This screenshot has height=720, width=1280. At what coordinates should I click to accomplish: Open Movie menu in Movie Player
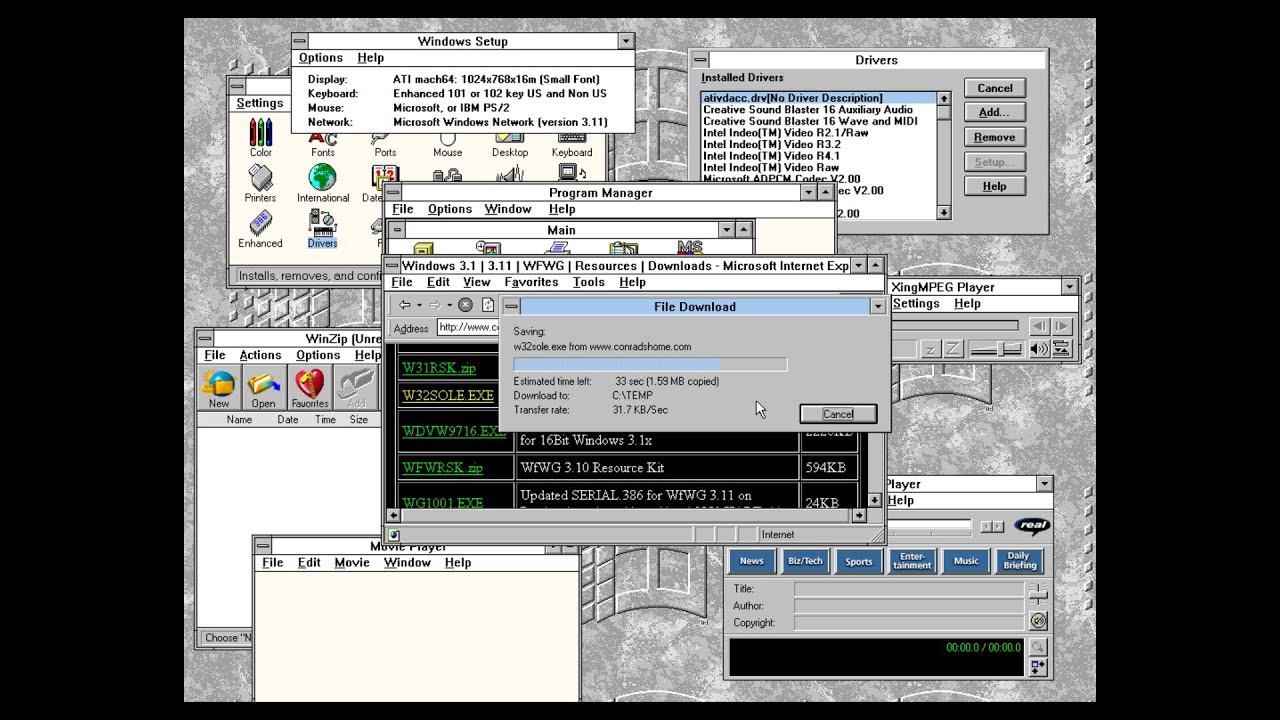352,563
